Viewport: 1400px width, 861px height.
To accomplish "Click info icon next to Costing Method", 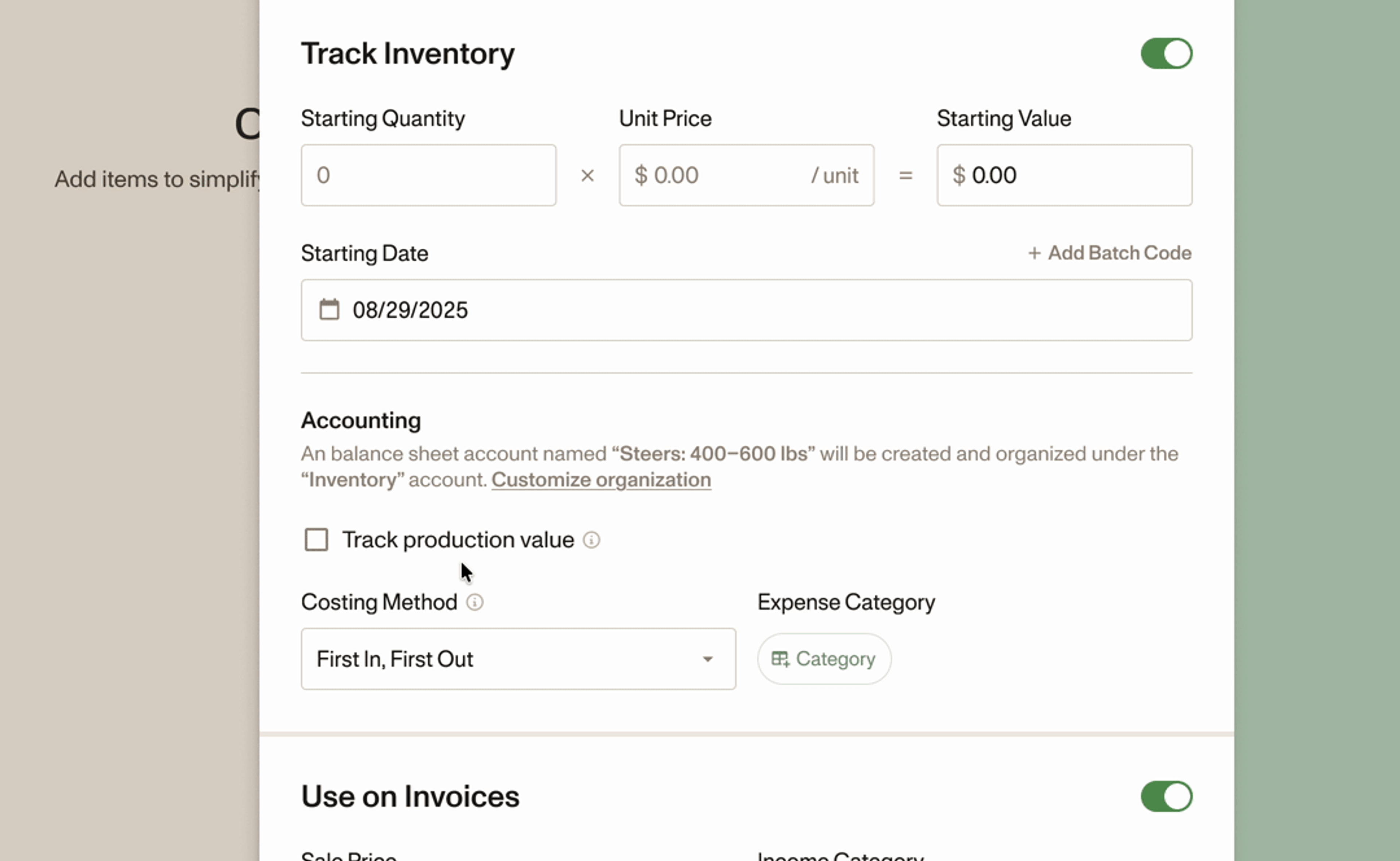I will pyautogui.click(x=474, y=602).
